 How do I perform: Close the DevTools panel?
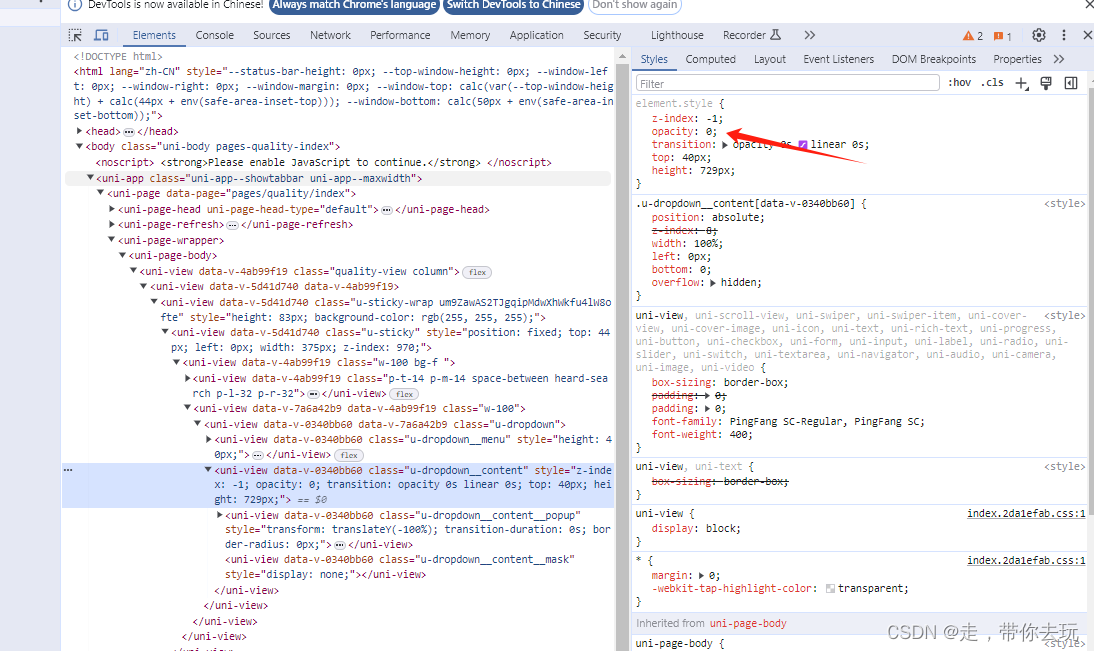1087,35
